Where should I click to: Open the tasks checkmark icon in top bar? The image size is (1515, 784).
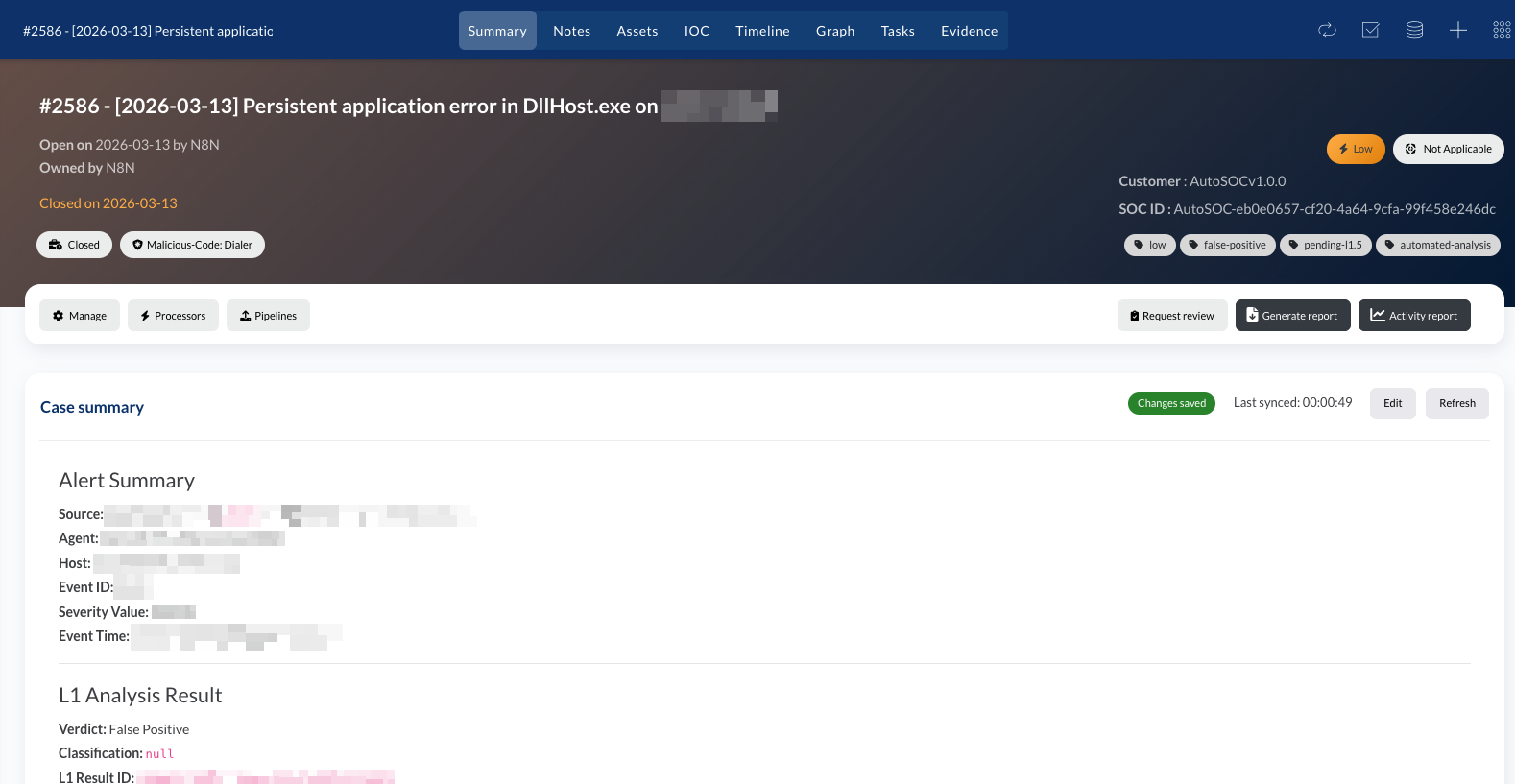point(1370,30)
